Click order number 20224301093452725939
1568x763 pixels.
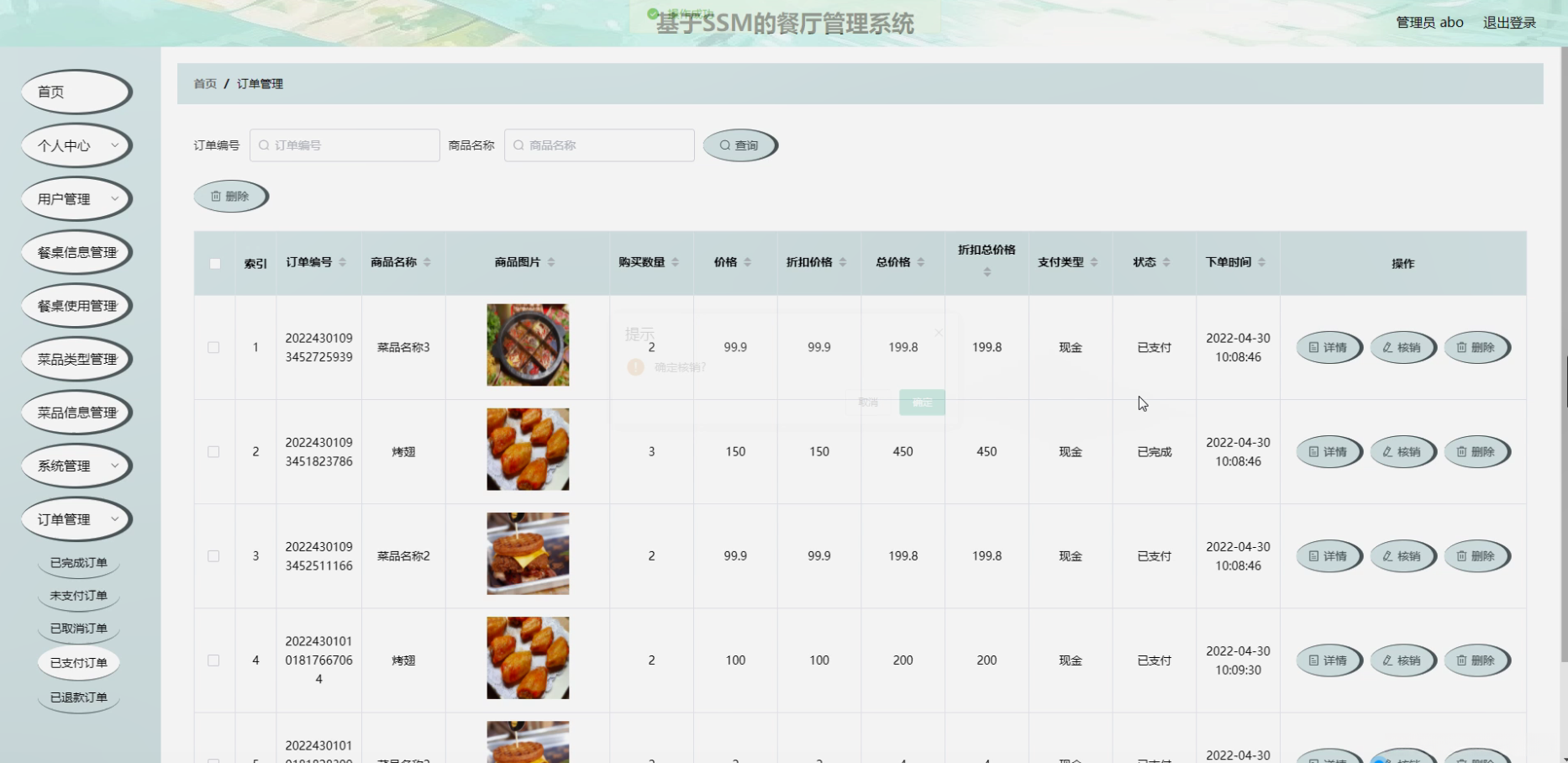318,348
